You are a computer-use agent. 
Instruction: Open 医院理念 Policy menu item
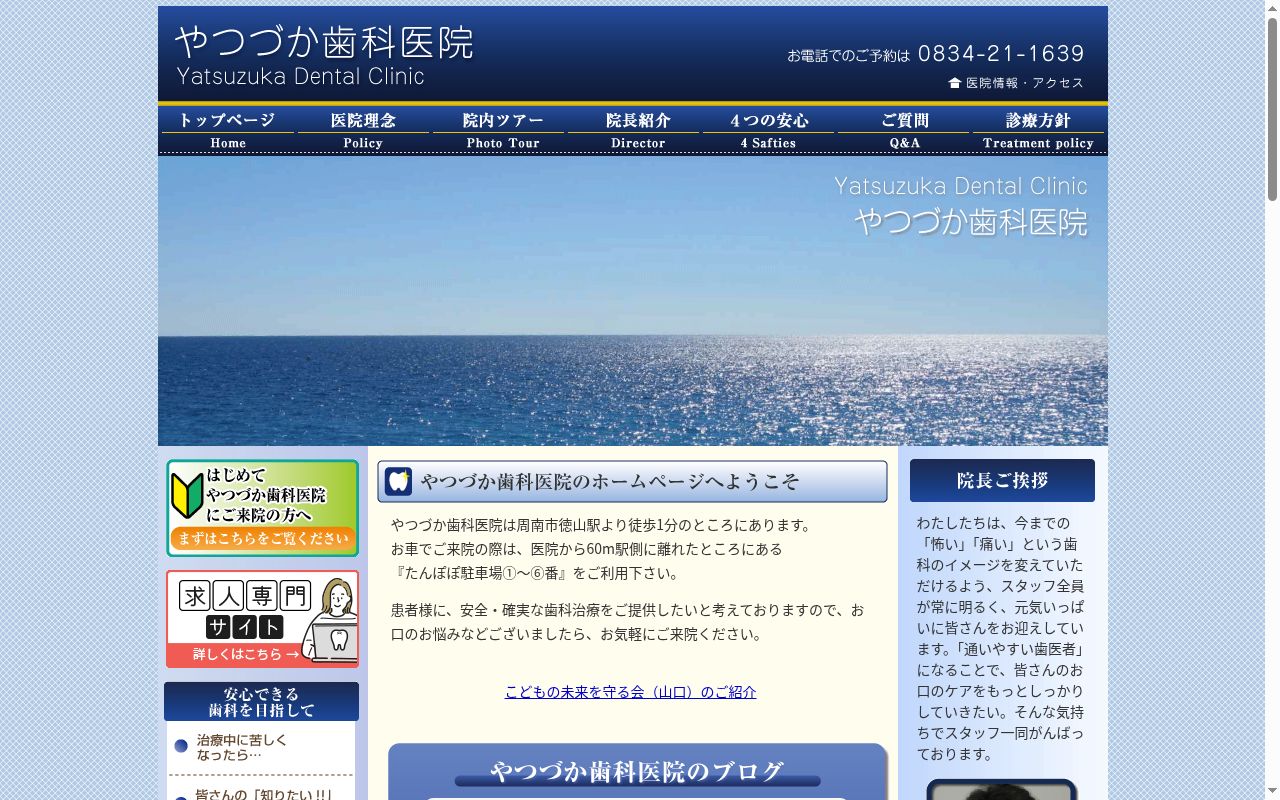coord(363,130)
